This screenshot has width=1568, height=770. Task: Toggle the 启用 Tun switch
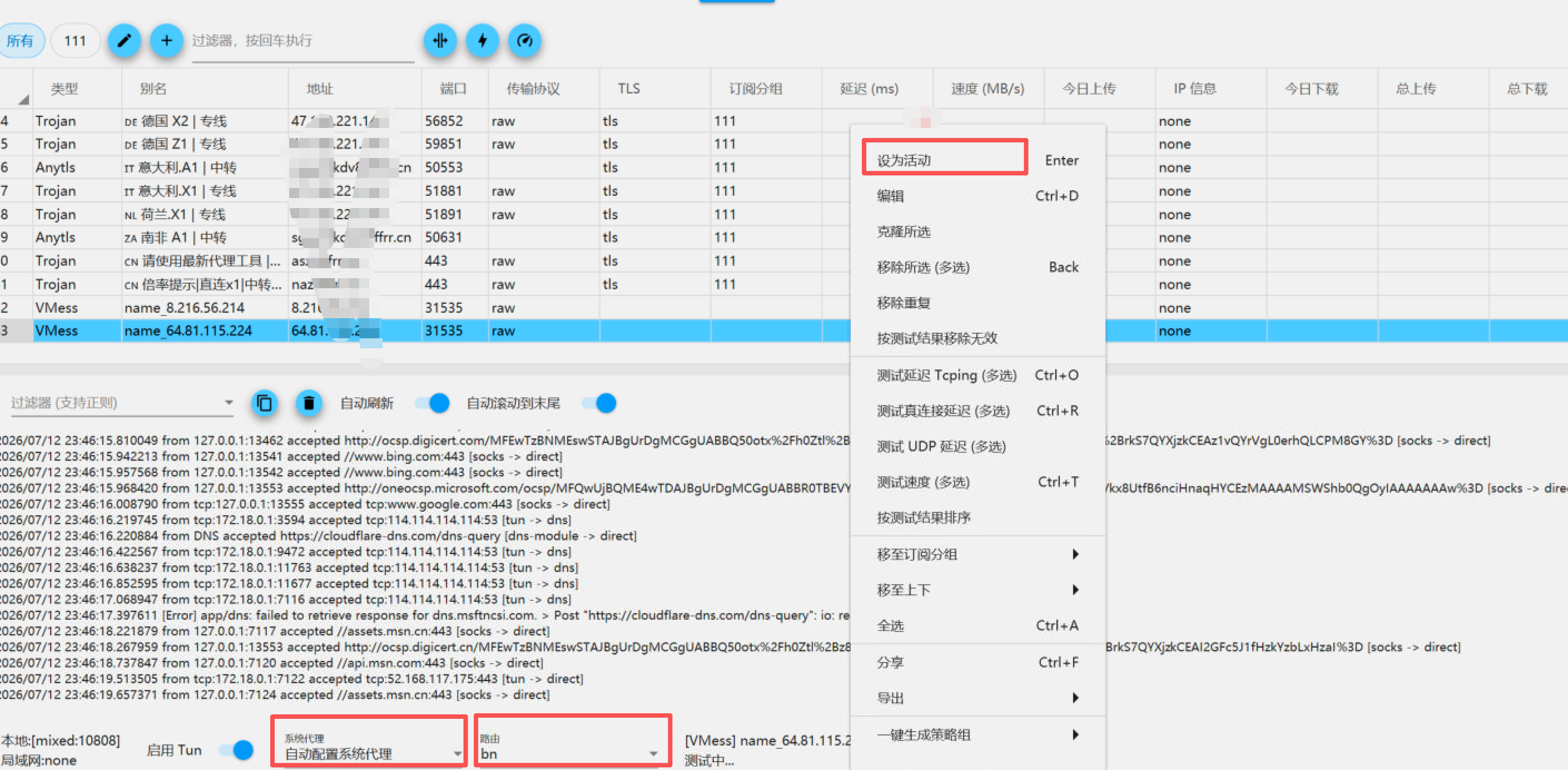[236, 750]
